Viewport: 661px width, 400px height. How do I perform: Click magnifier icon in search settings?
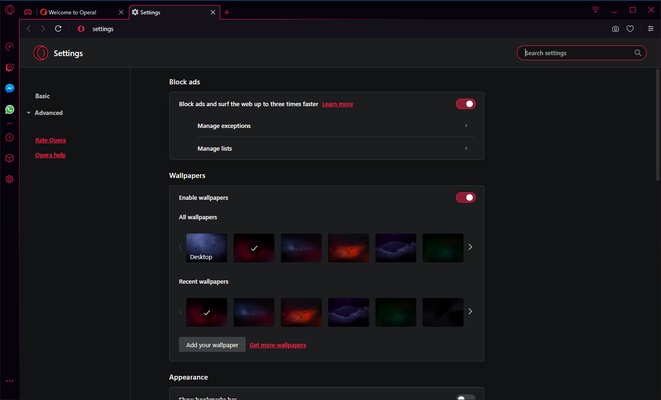pyautogui.click(x=638, y=53)
